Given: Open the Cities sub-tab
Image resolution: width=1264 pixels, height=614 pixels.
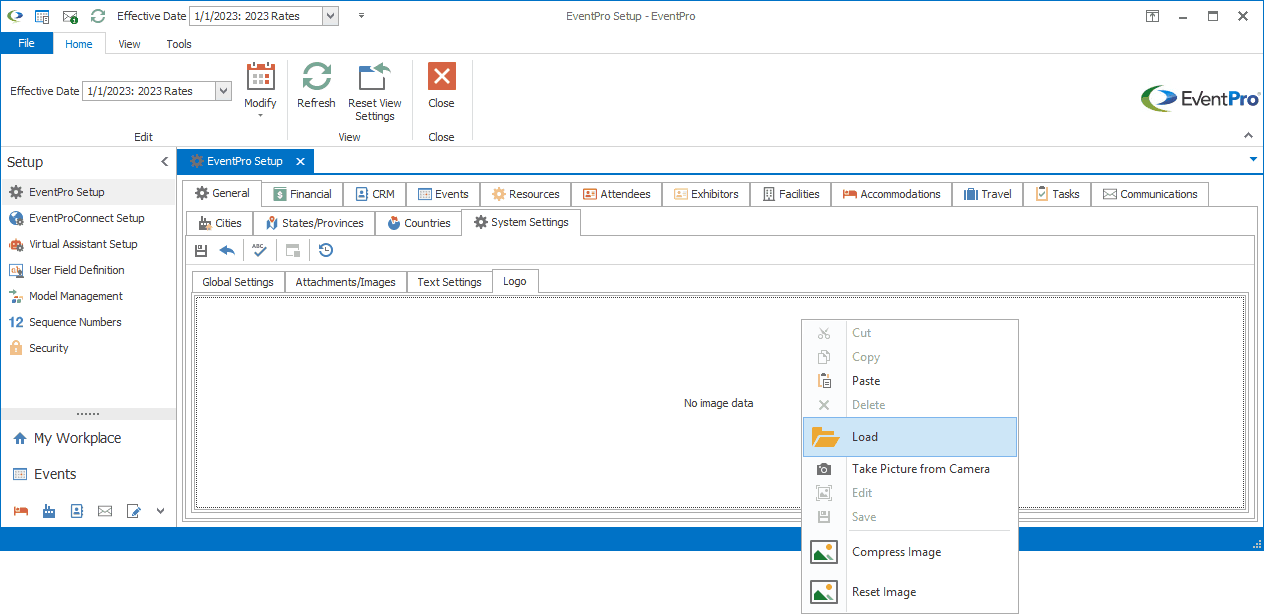Looking at the screenshot, I should tap(220, 223).
